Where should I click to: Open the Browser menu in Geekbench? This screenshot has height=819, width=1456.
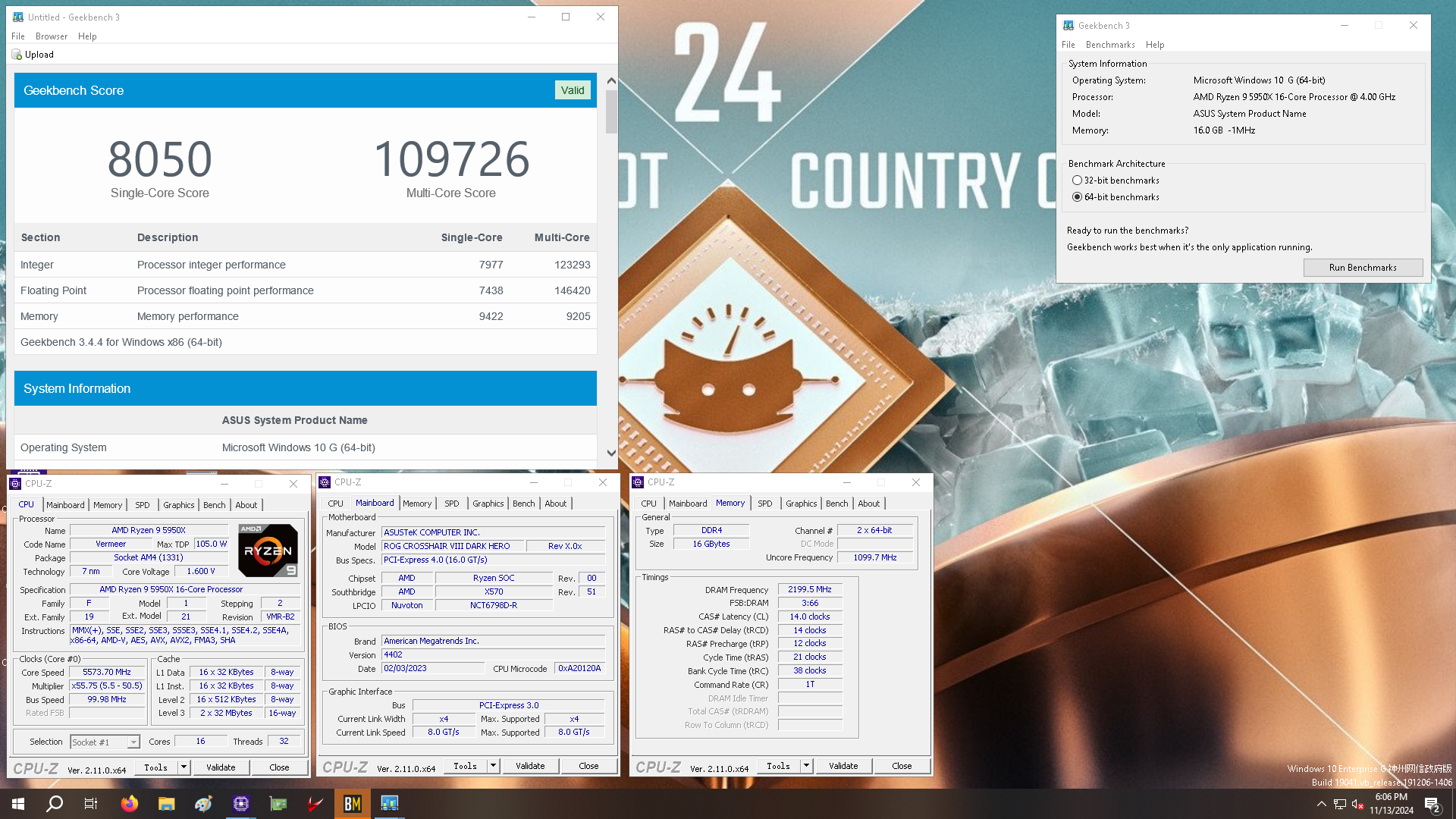point(52,36)
